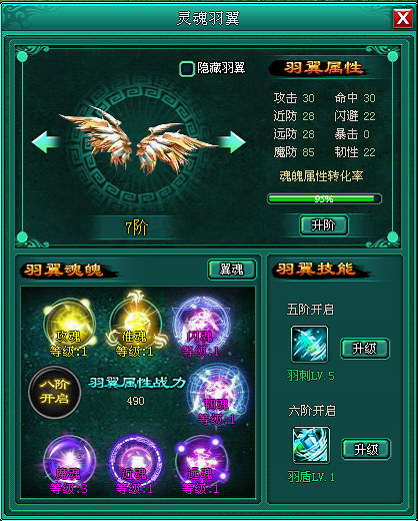This screenshot has width=418, height=521.
Task: Toggle the 隐藏羽翼 hide wings checkbox
Action: 187,69
